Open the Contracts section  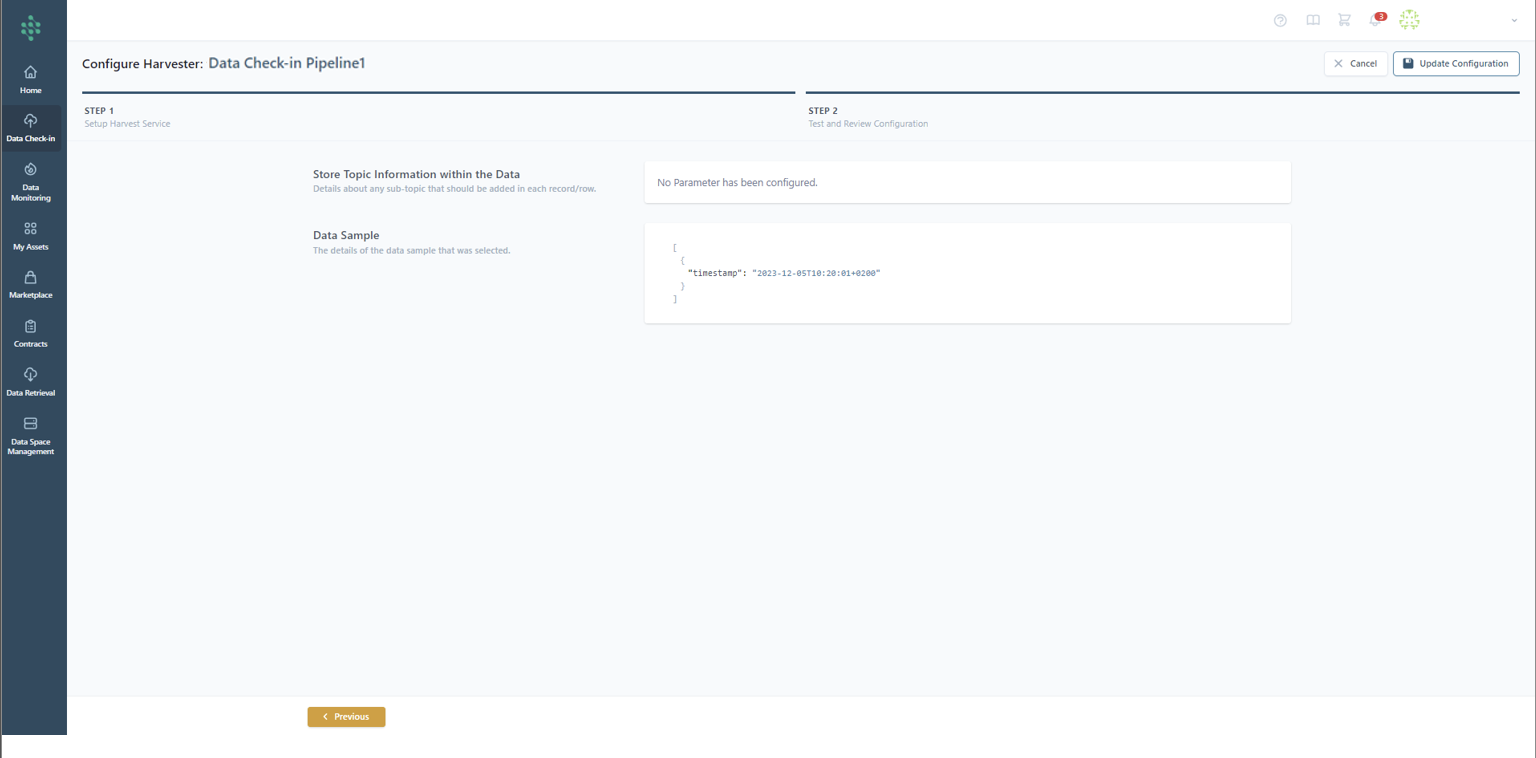tap(31, 333)
